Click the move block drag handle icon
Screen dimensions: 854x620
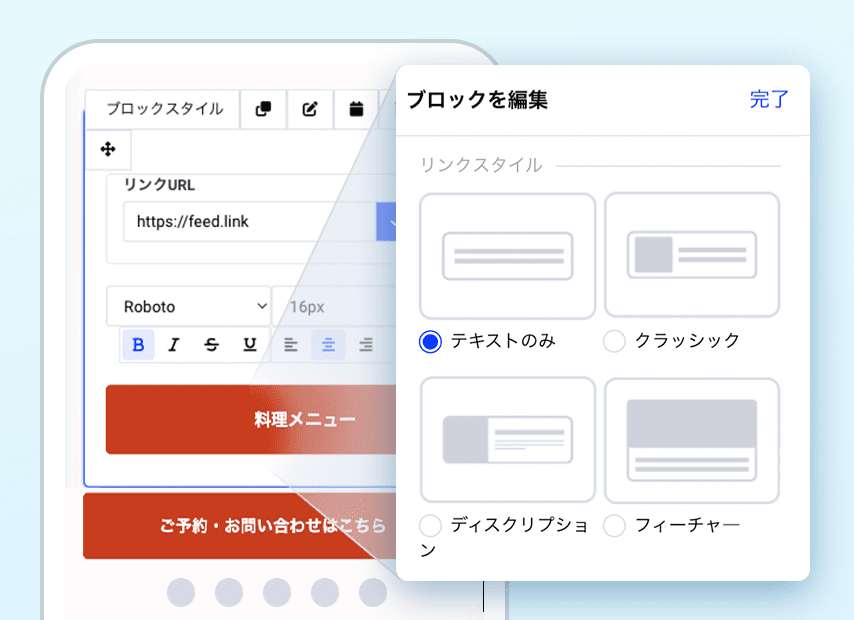tap(108, 149)
